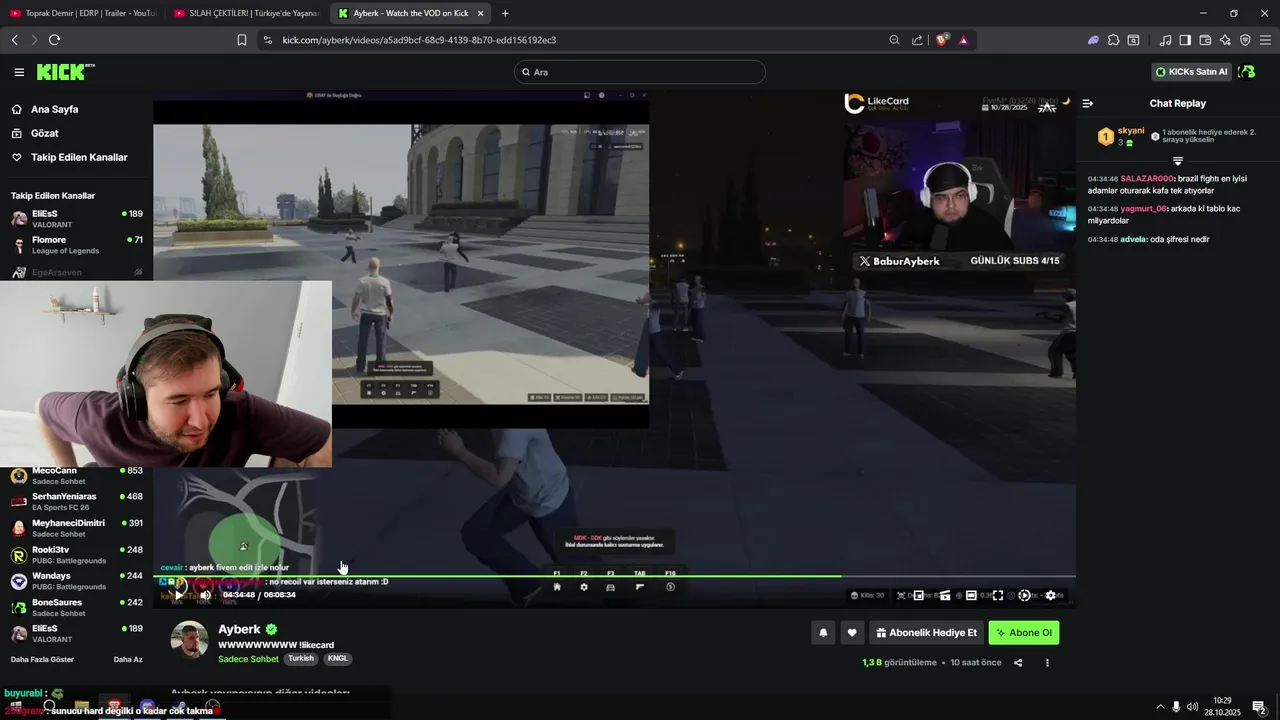This screenshot has width=1280, height=720.
Task: Switch to Toprak Demir EDRP Trailer tab
Action: pos(83,13)
